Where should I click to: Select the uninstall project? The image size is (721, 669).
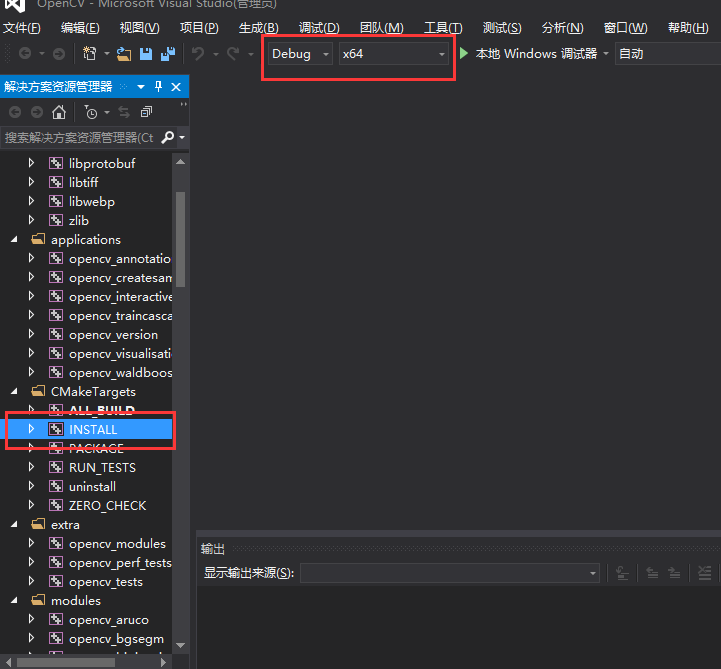coord(92,486)
